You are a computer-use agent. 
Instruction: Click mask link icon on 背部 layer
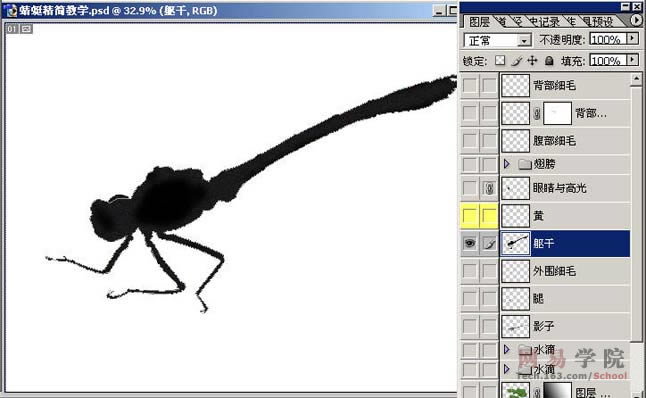click(x=536, y=113)
